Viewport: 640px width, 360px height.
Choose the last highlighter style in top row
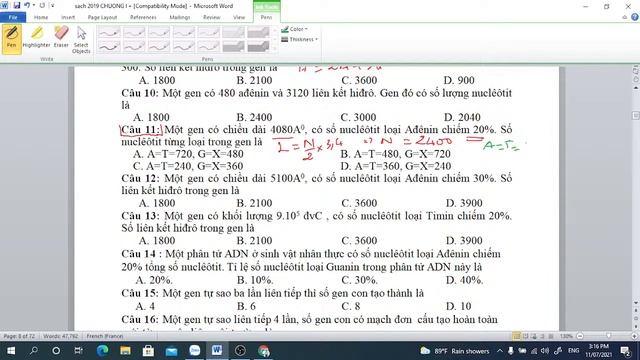pyautogui.click(x=258, y=33)
